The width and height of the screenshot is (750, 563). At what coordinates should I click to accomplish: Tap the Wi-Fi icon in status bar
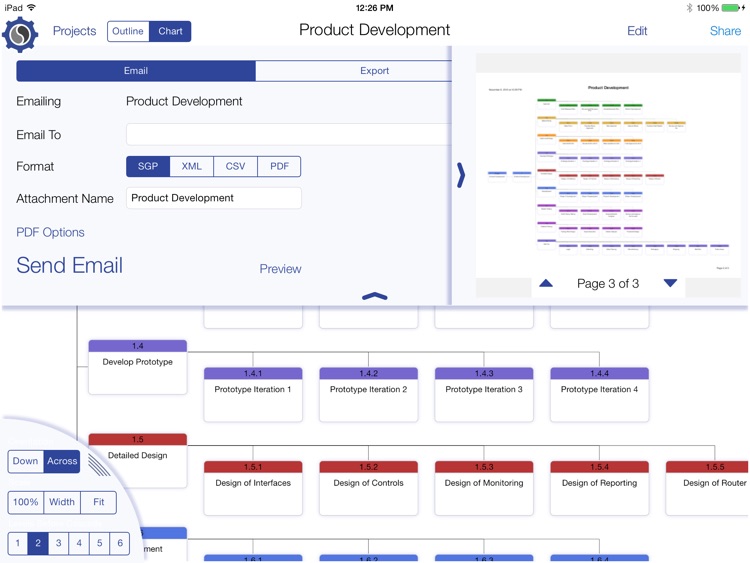pos(31,8)
